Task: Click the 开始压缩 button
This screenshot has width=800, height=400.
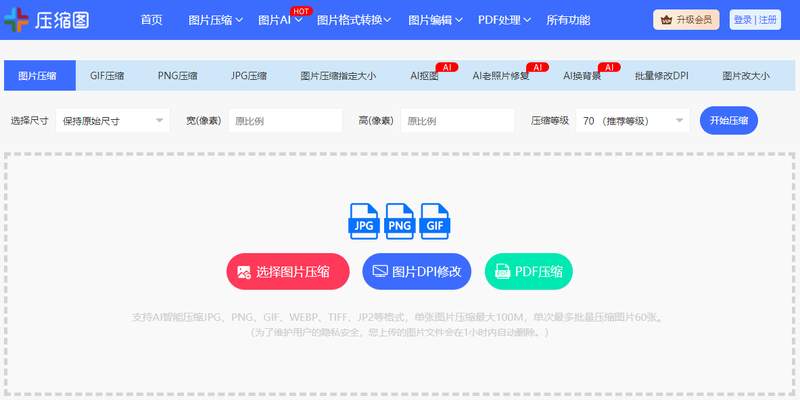Action: tap(728, 121)
